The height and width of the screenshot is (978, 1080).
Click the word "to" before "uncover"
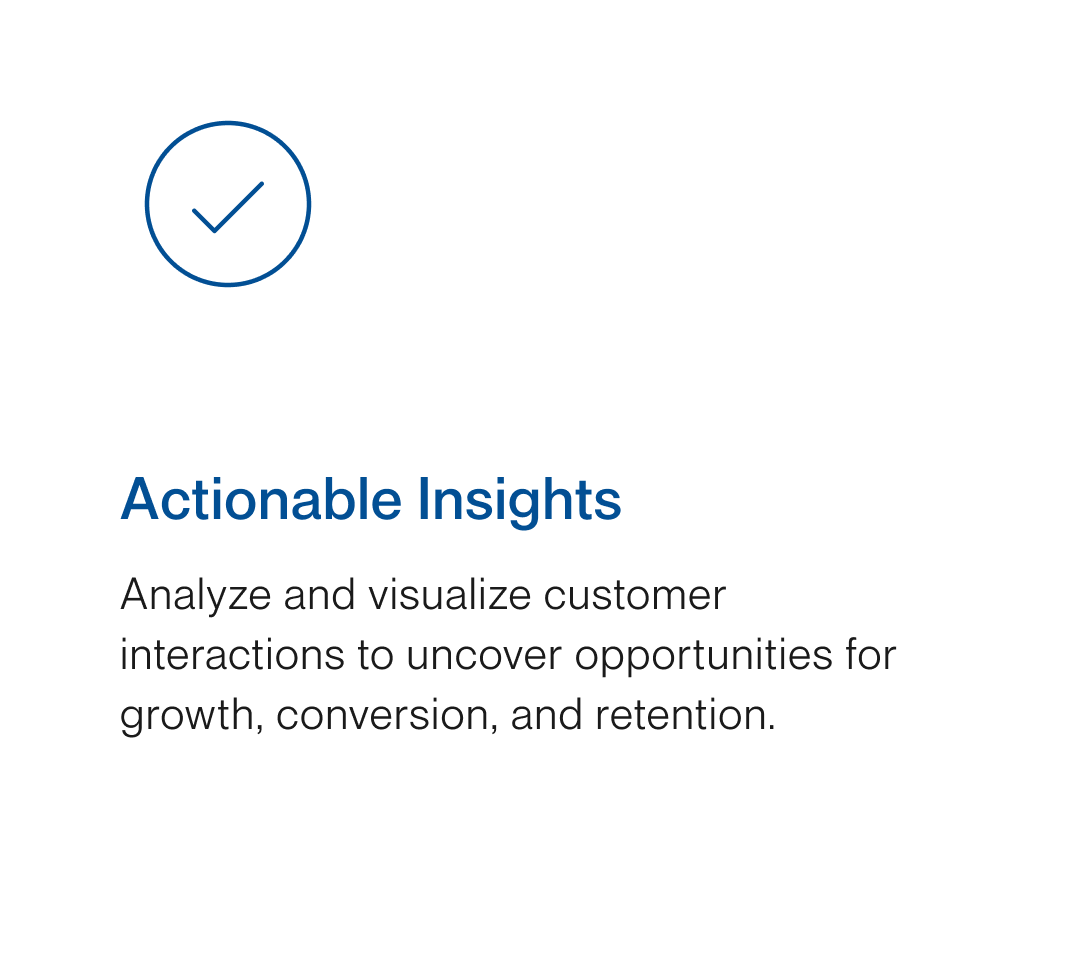(x=375, y=656)
